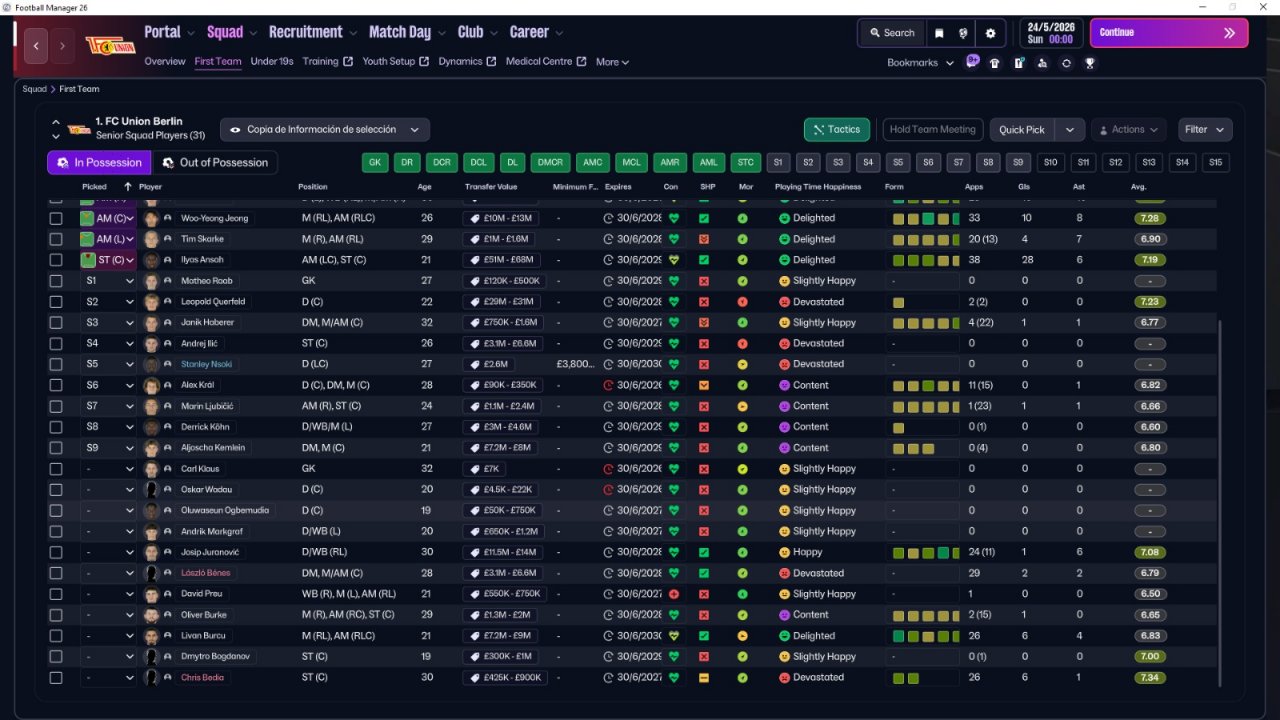
Task: Open the ST (C) picked dropdown for Ilyas Ansah
Action: click(x=109, y=260)
